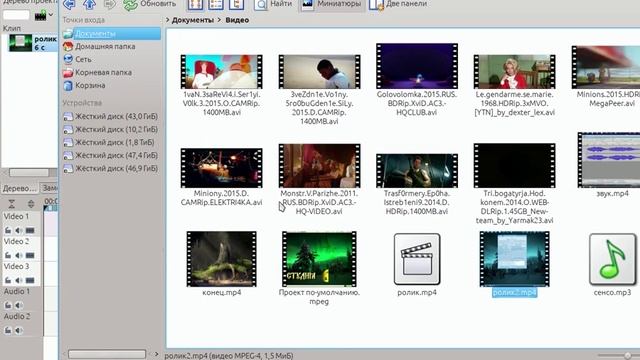Mute the Audio 1 track
The width and height of the screenshot is (640, 360).
18,305
